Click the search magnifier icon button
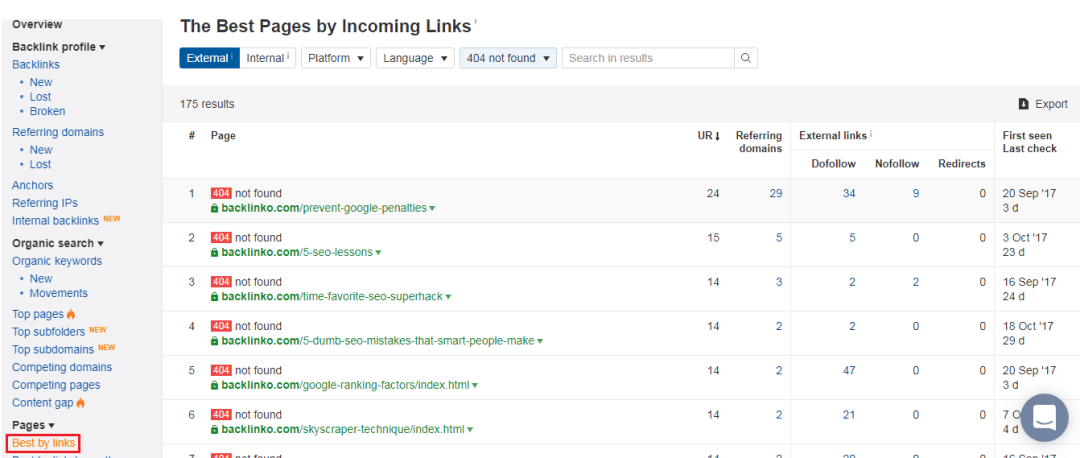 (746, 58)
